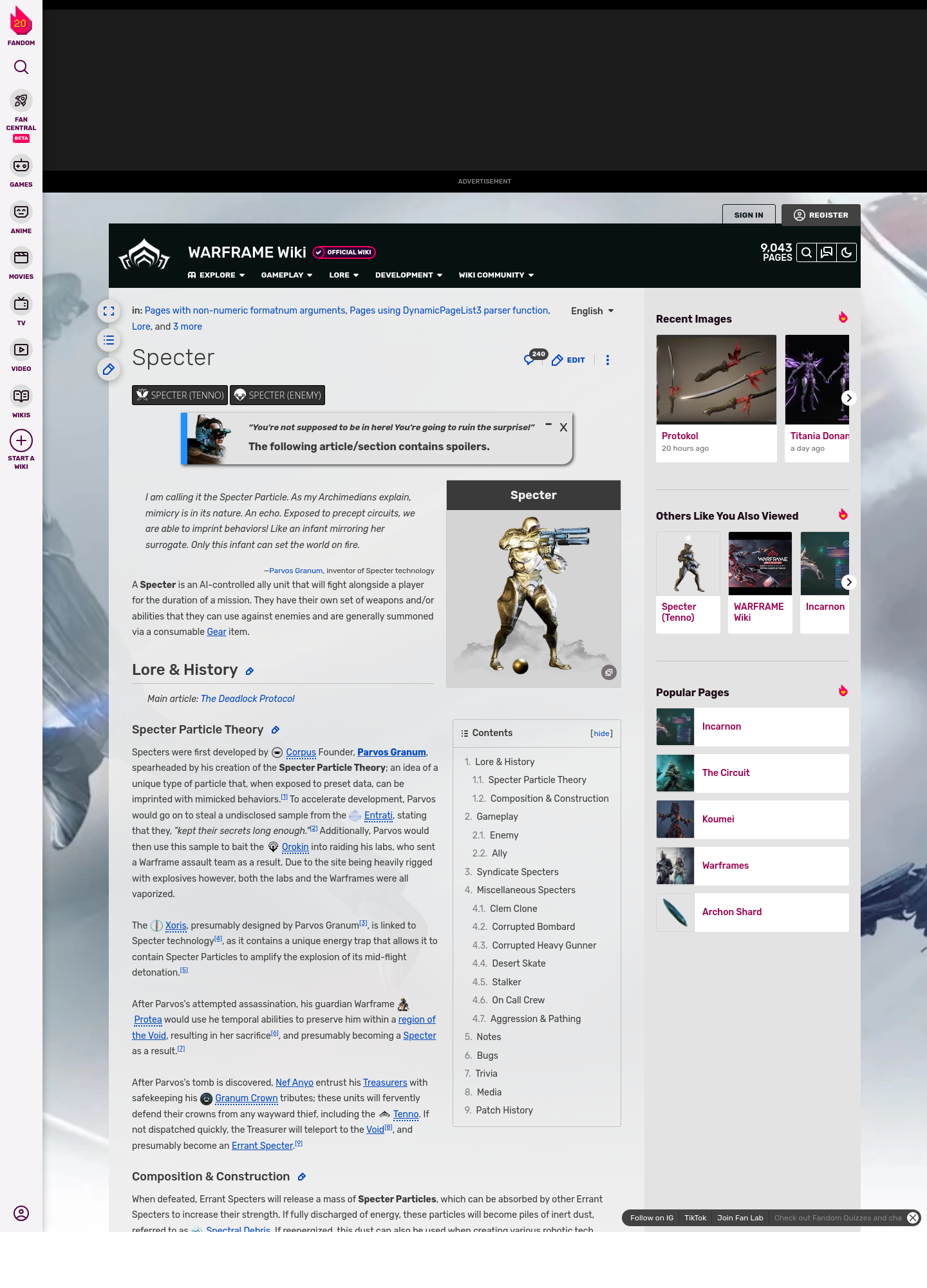Toggle dark mode moon icon
The height and width of the screenshot is (1288, 927).
tap(847, 252)
